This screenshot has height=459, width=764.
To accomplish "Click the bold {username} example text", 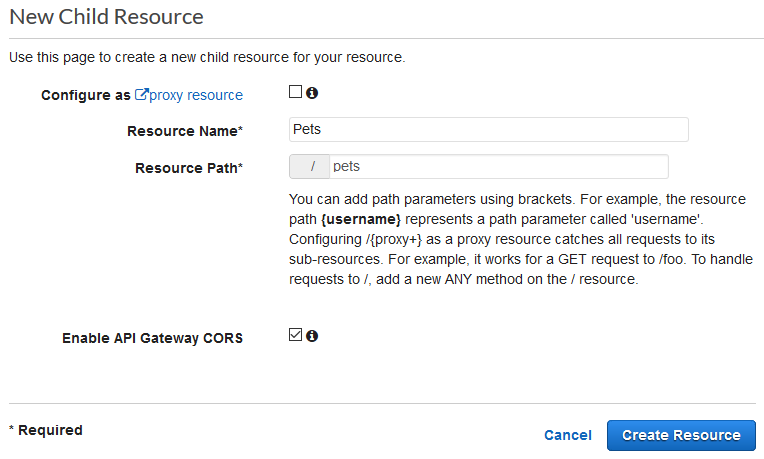I will click(x=361, y=219).
